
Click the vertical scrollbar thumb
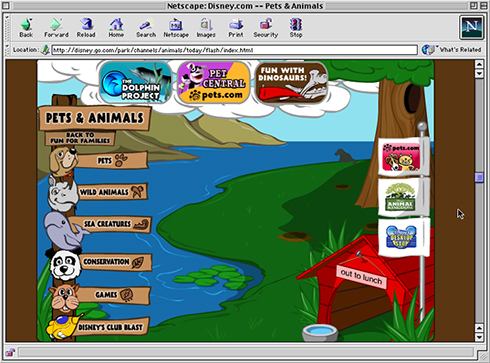[x=479, y=177]
